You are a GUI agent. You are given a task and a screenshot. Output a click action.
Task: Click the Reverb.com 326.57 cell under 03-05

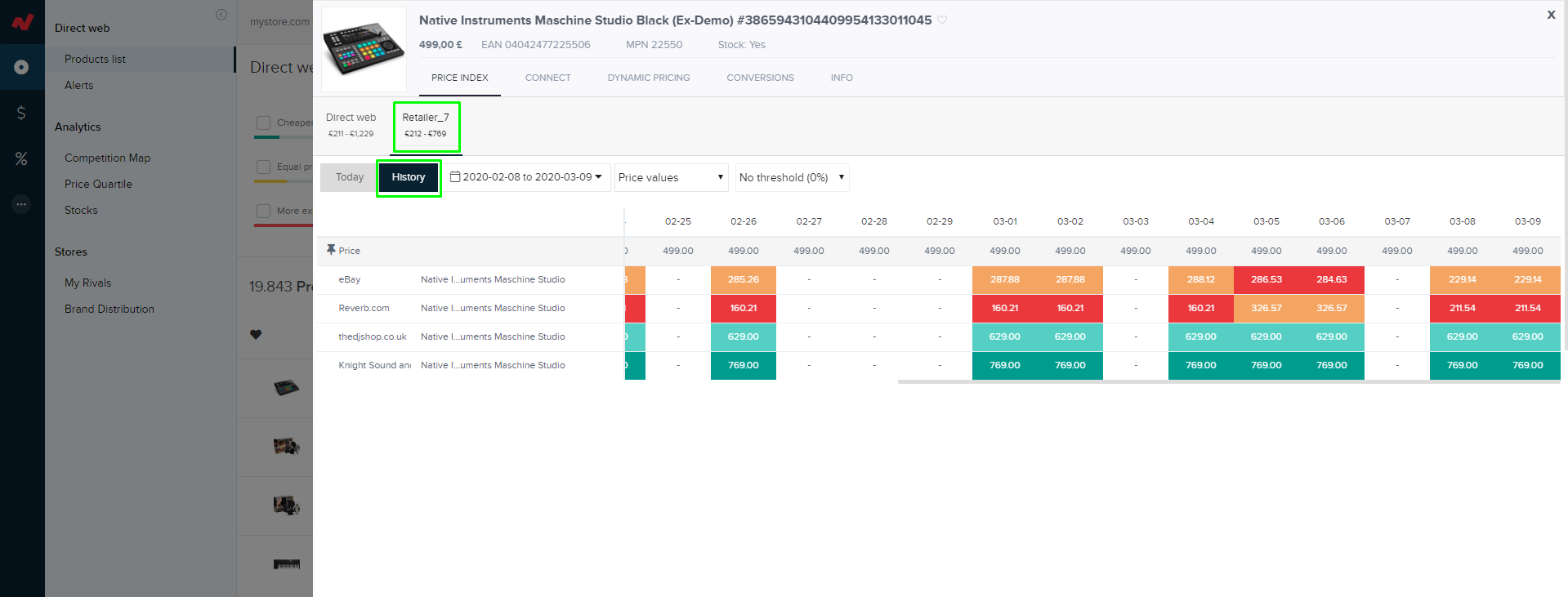(x=1266, y=308)
